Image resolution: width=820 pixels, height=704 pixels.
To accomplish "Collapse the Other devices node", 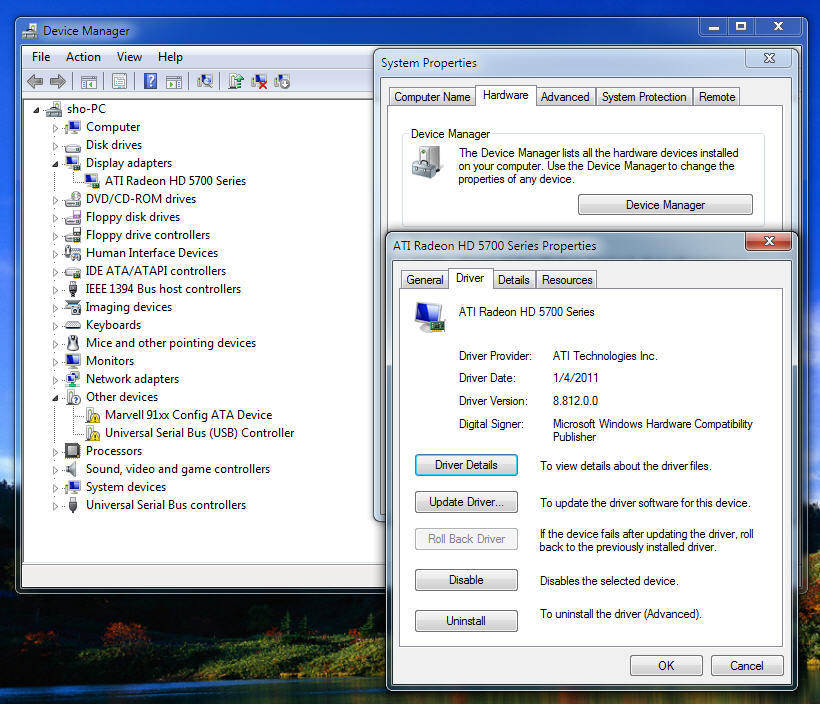I will click(x=56, y=397).
